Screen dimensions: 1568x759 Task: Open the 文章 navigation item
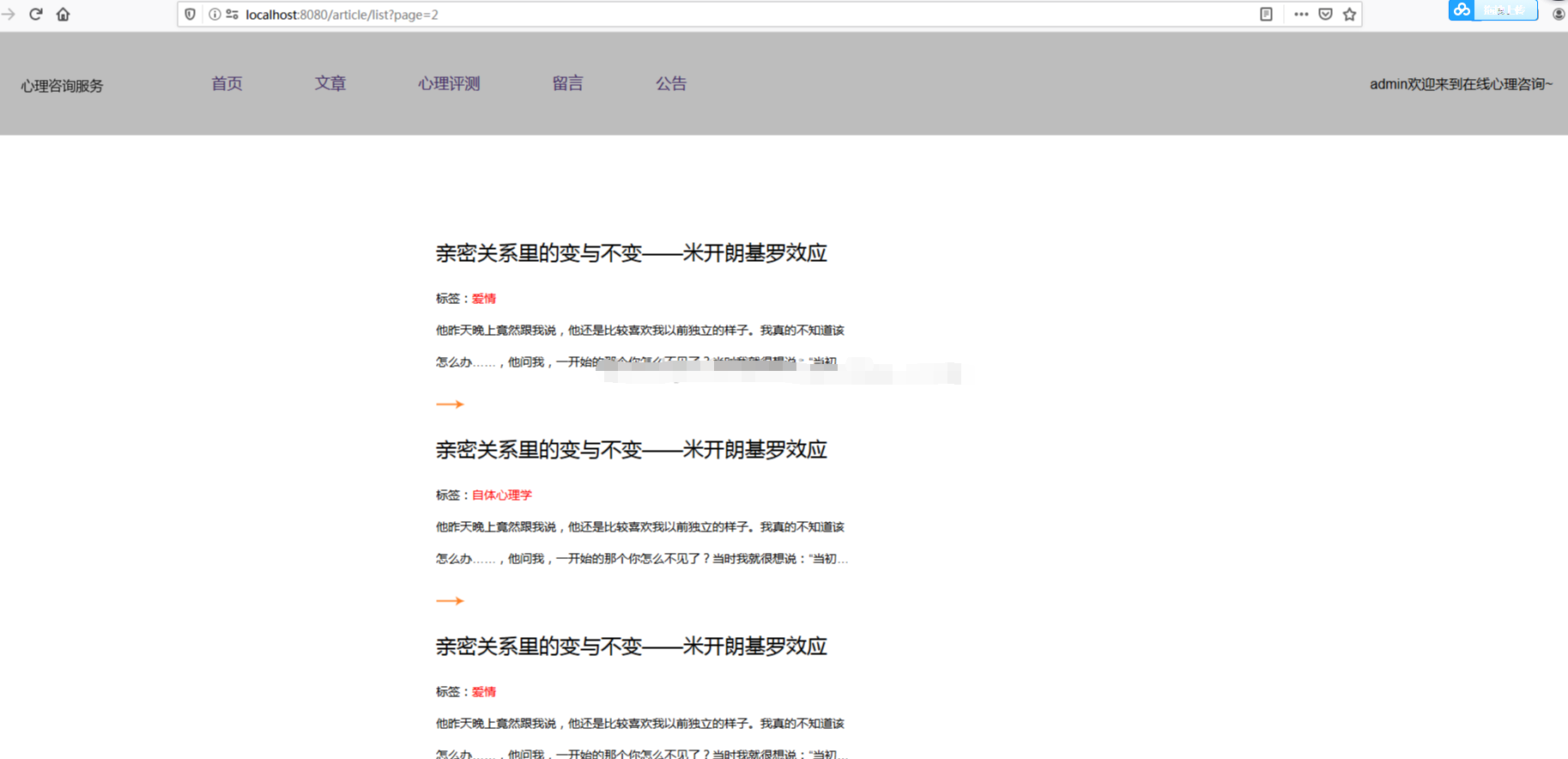click(330, 83)
